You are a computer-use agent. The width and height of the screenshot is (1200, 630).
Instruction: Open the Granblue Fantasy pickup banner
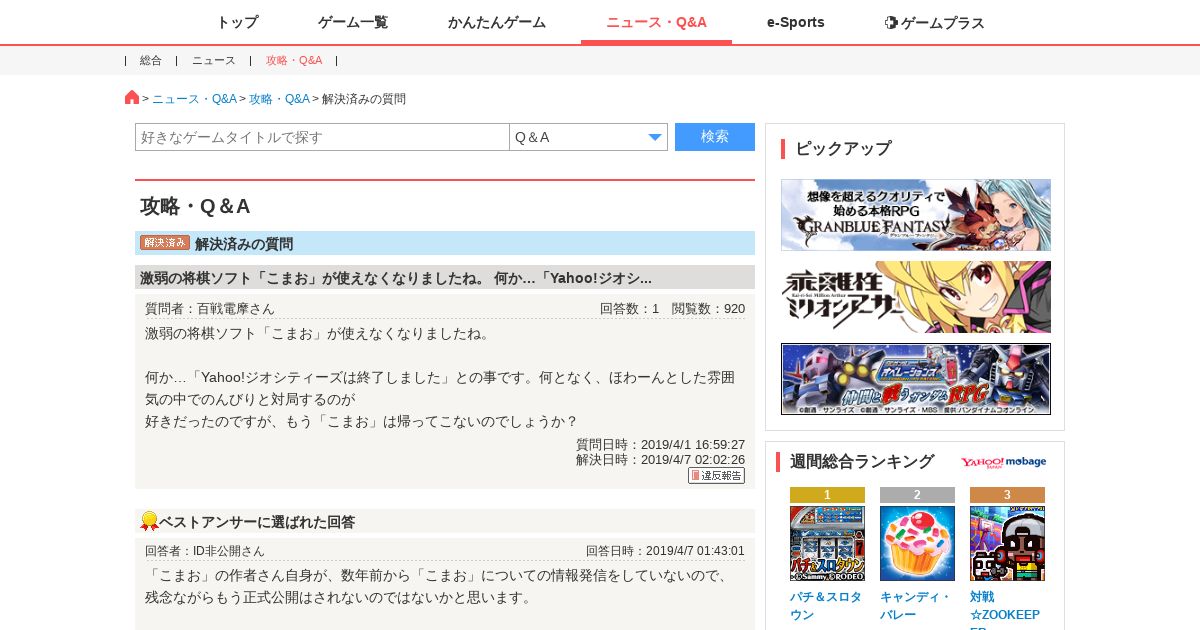[916, 215]
